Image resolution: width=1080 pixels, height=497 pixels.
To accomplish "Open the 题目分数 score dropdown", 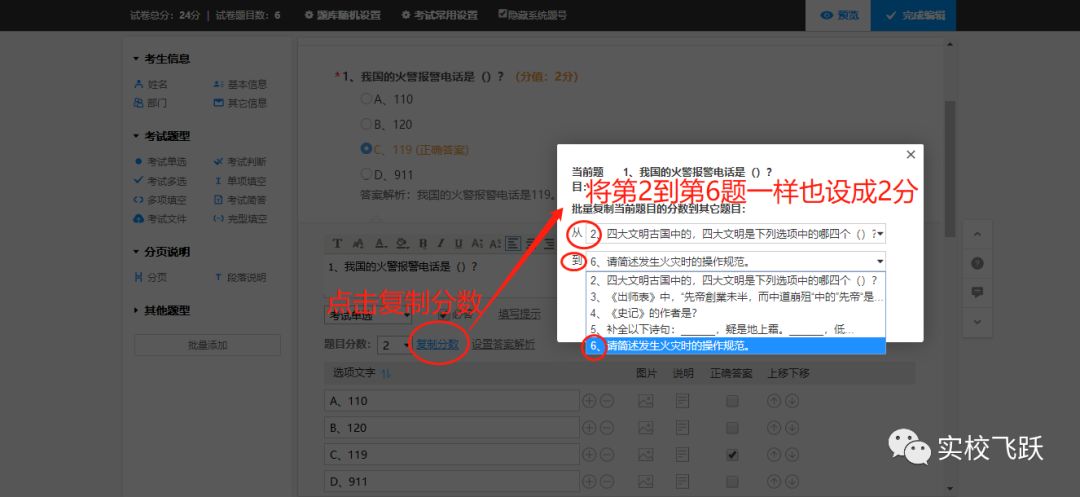I will coord(394,345).
